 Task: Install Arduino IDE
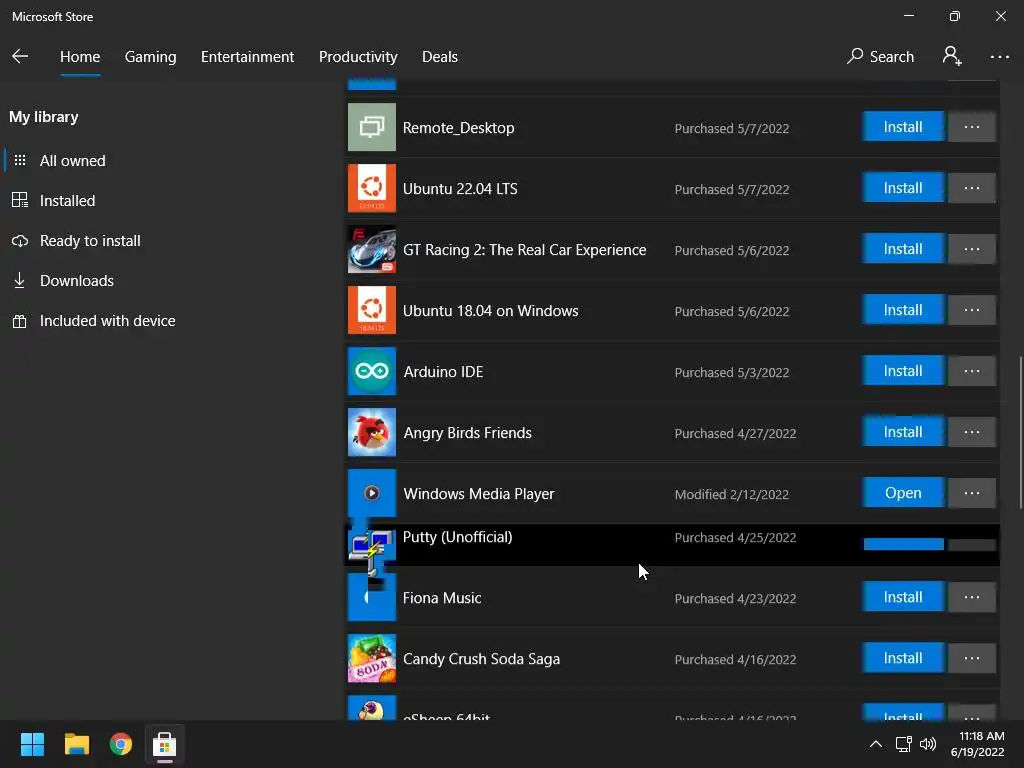coord(903,371)
